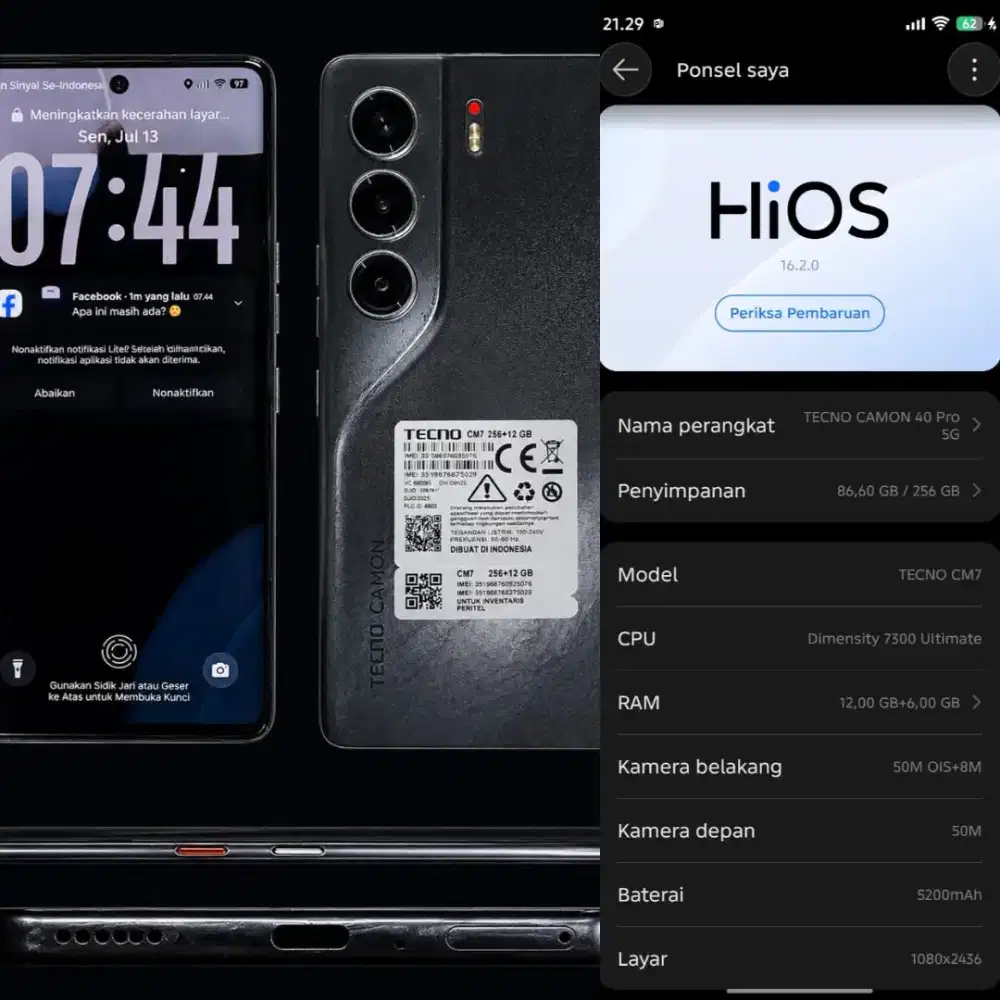Tap the Layar 1080x2436 value
This screenshot has width=1000, height=1000.
[946, 959]
